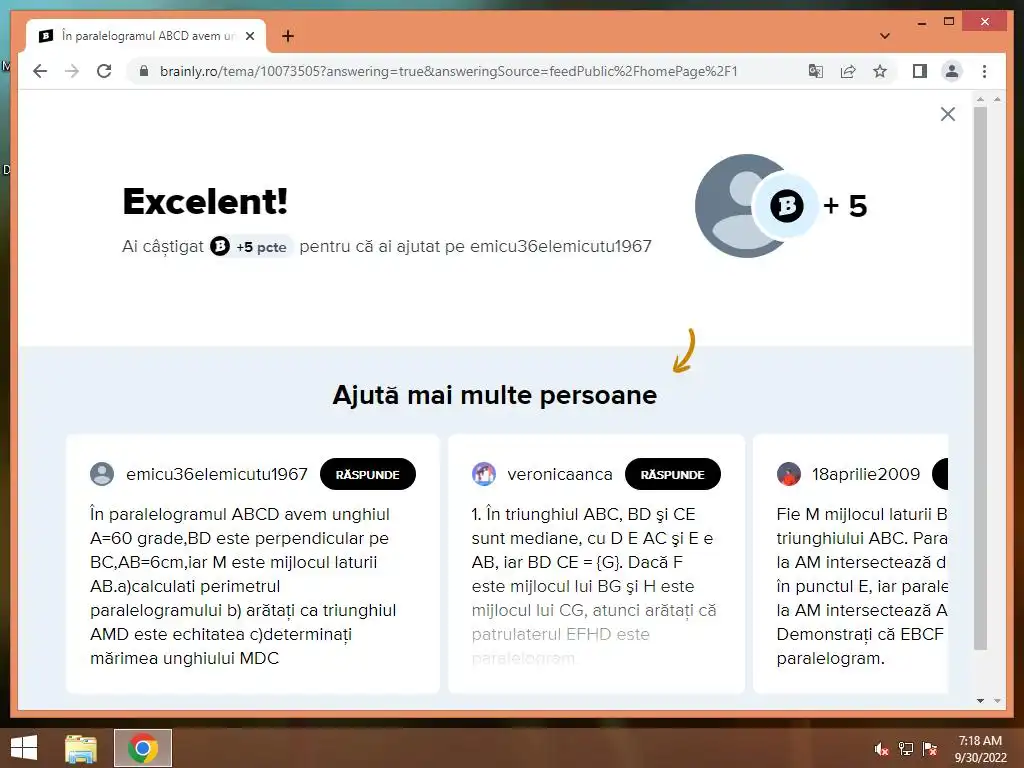Click the username 18aprilie2009

click(866, 474)
